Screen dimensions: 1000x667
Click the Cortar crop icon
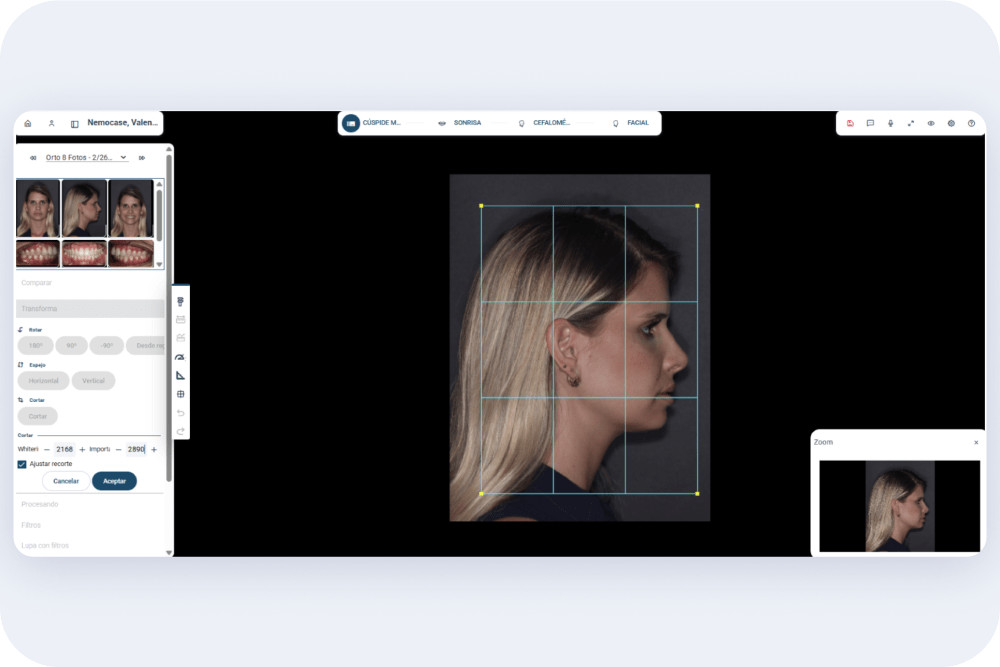tap(20, 400)
